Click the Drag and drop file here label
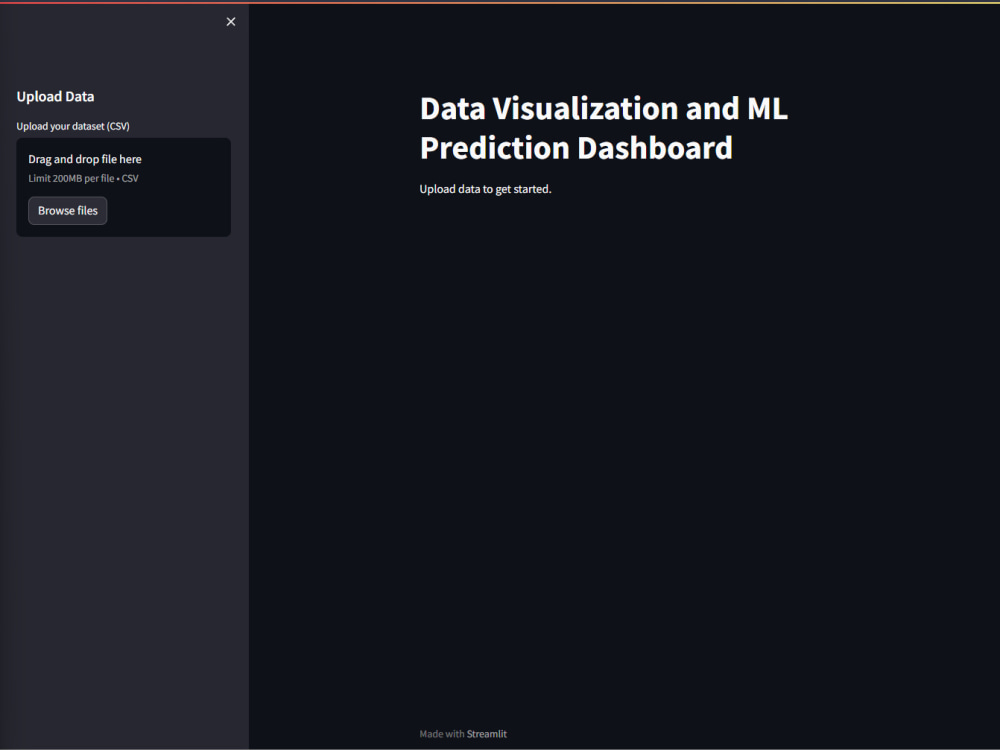Viewport: 1000px width, 750px height. click(84, 159)
